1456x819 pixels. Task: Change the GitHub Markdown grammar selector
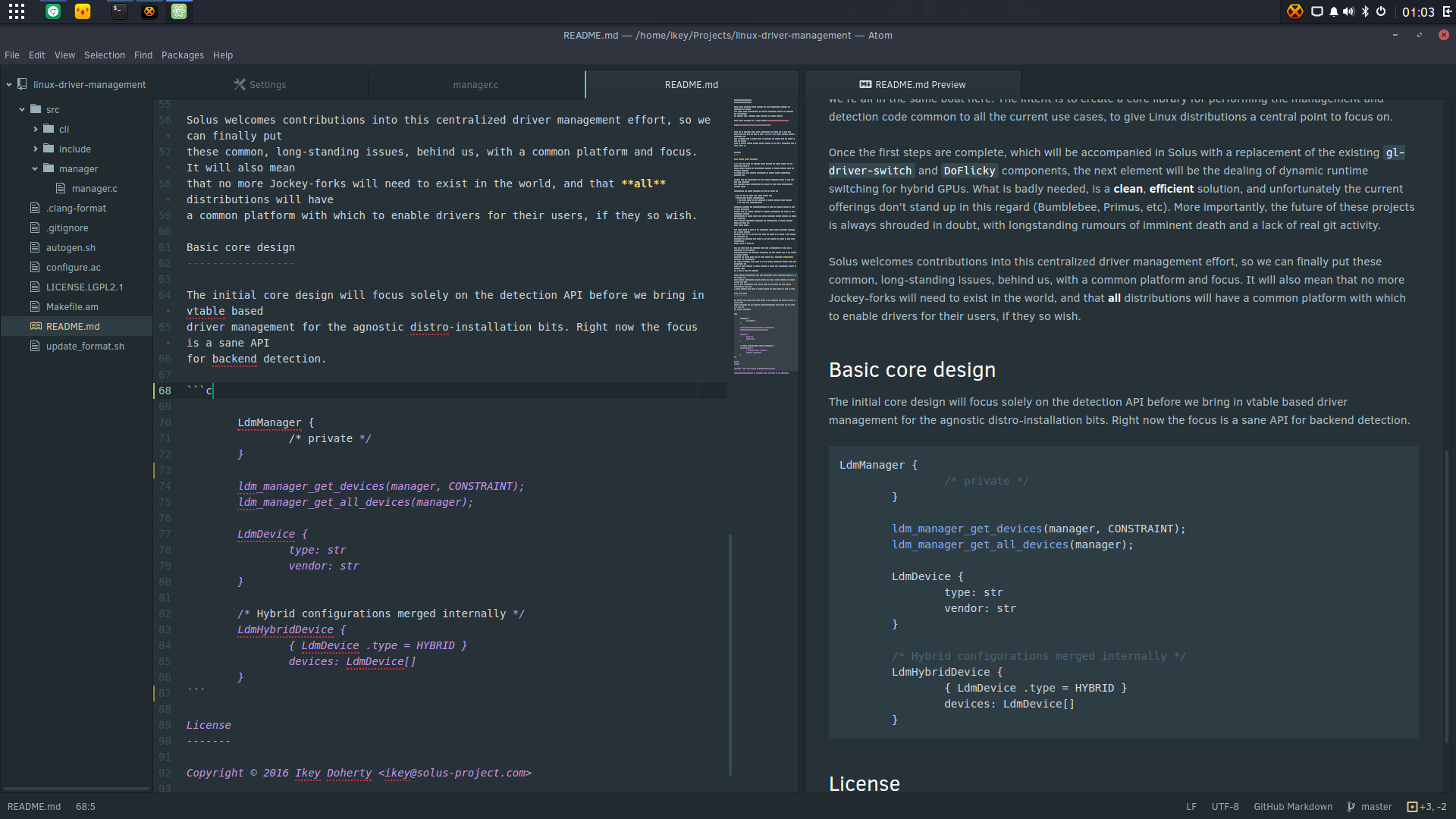(x=1293, y=807)
